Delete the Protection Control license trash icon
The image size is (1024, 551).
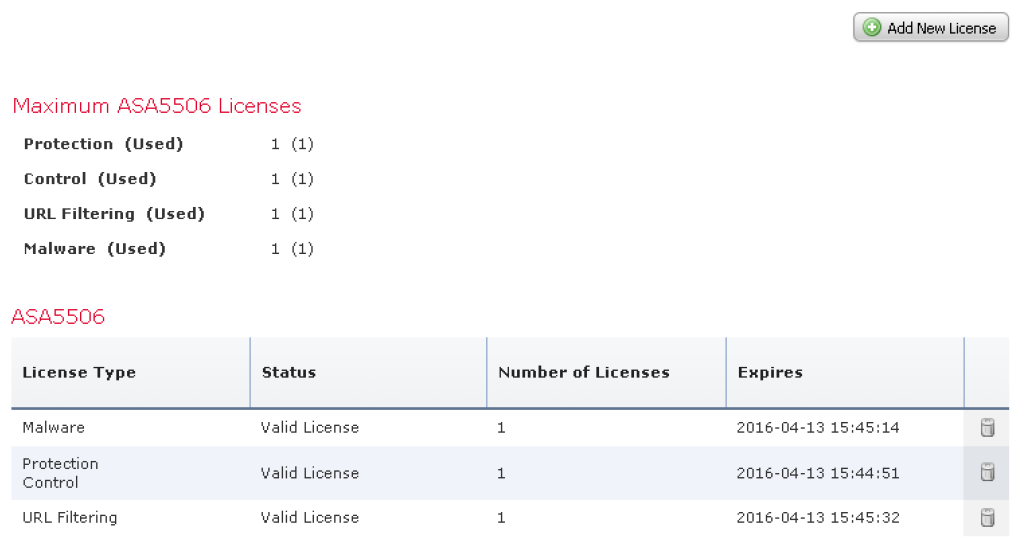[987, 473]
